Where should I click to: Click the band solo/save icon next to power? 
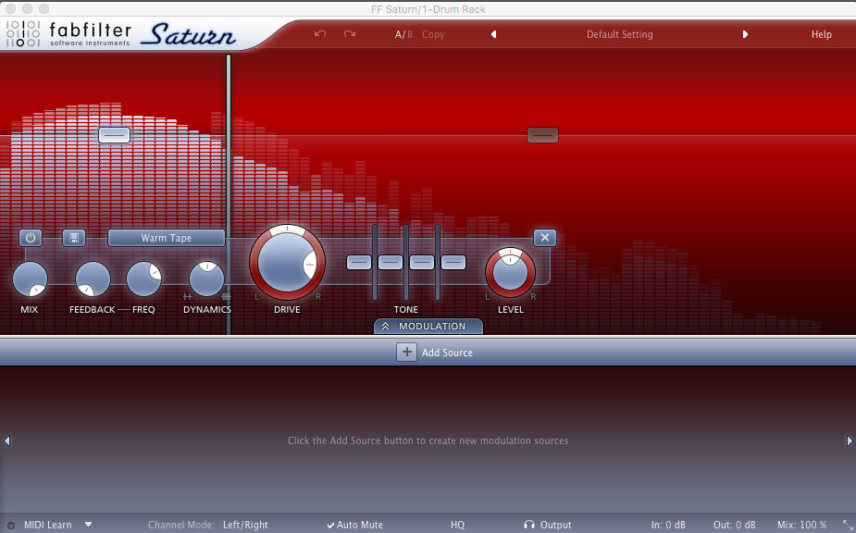click(74, 238)
